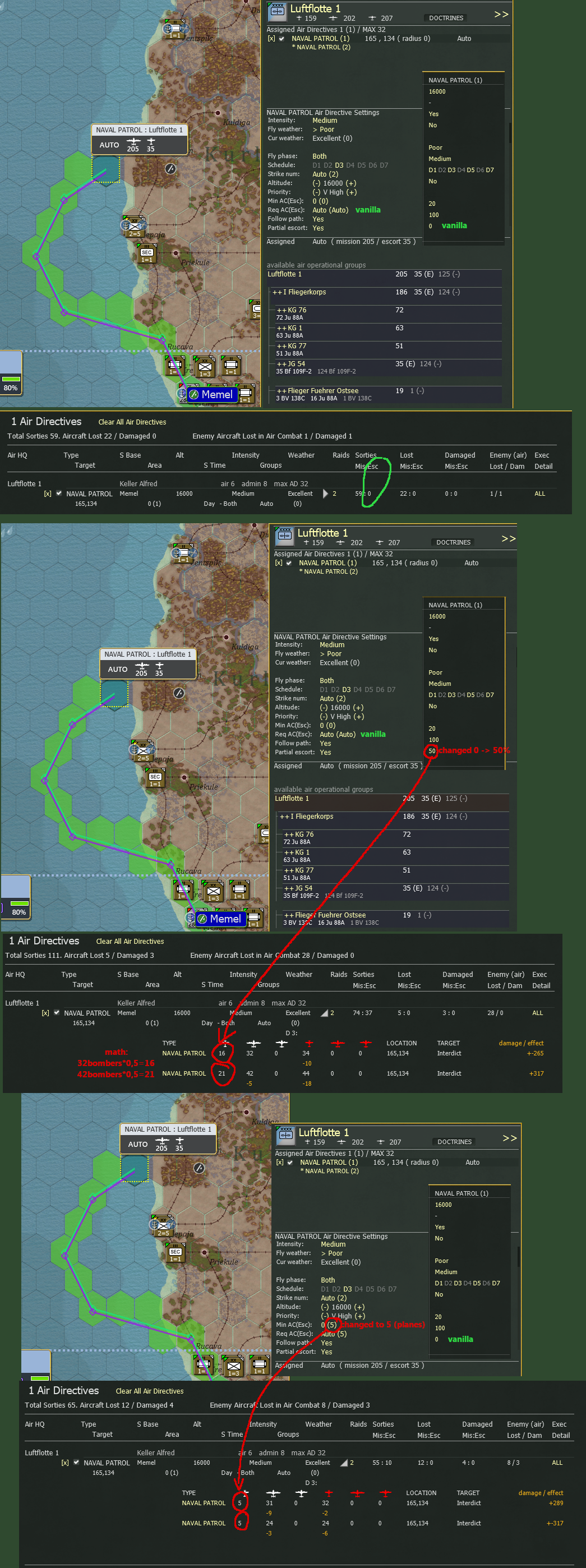The image size is (586, 1568).
Task: Collapse raids triangle in second directives summary
Action: pos(325,1013)
